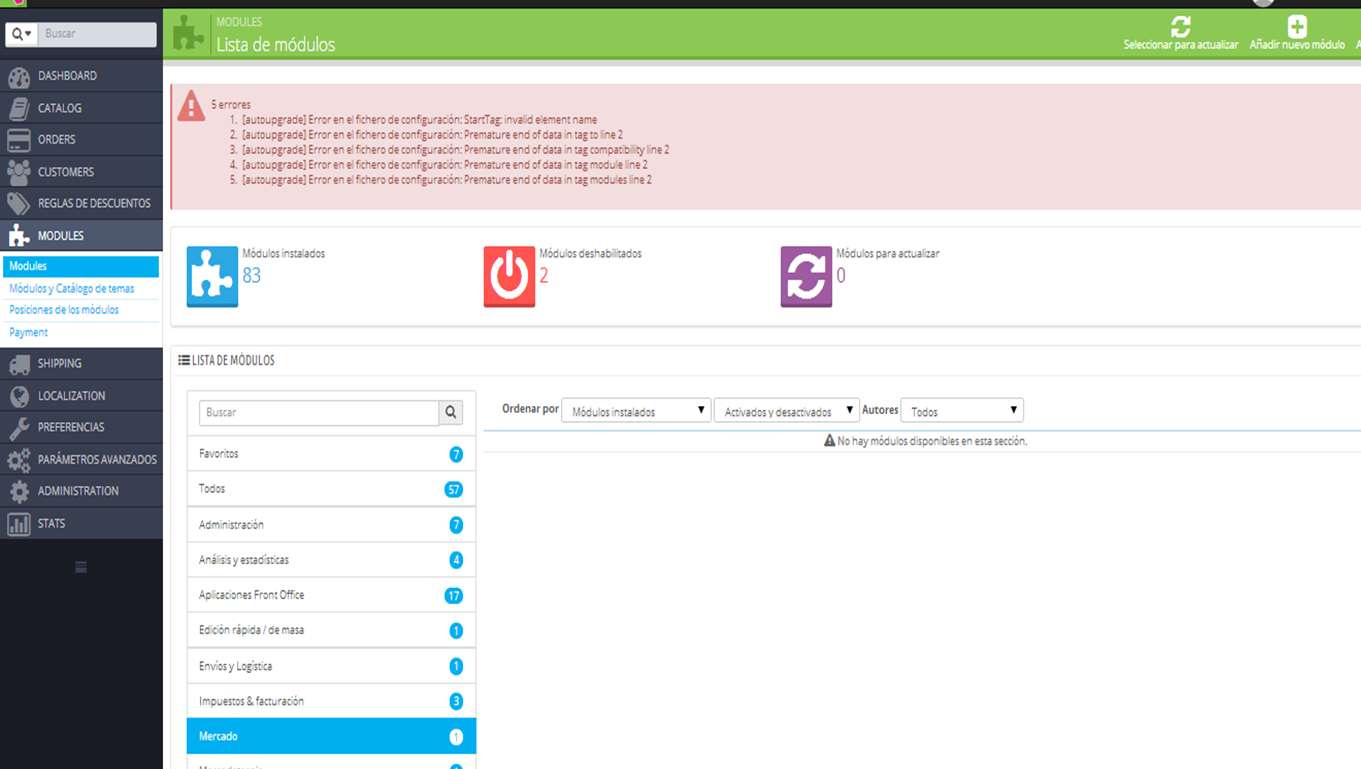1361x769 pixels.
Task: Open the top-left search type dropdown
Action: (21, 34)
